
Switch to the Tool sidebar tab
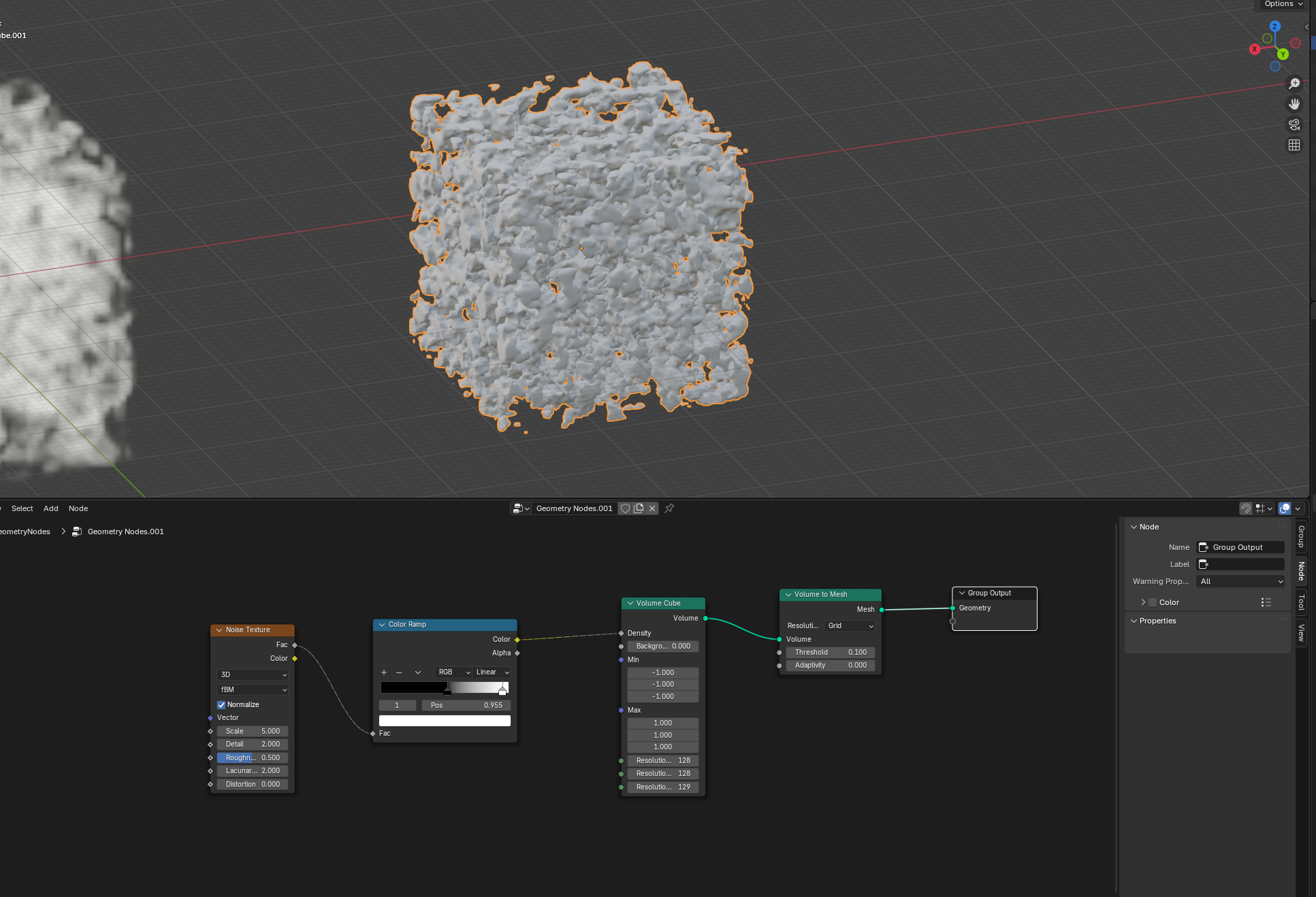pyautogui.click(x=1300, y=602)
